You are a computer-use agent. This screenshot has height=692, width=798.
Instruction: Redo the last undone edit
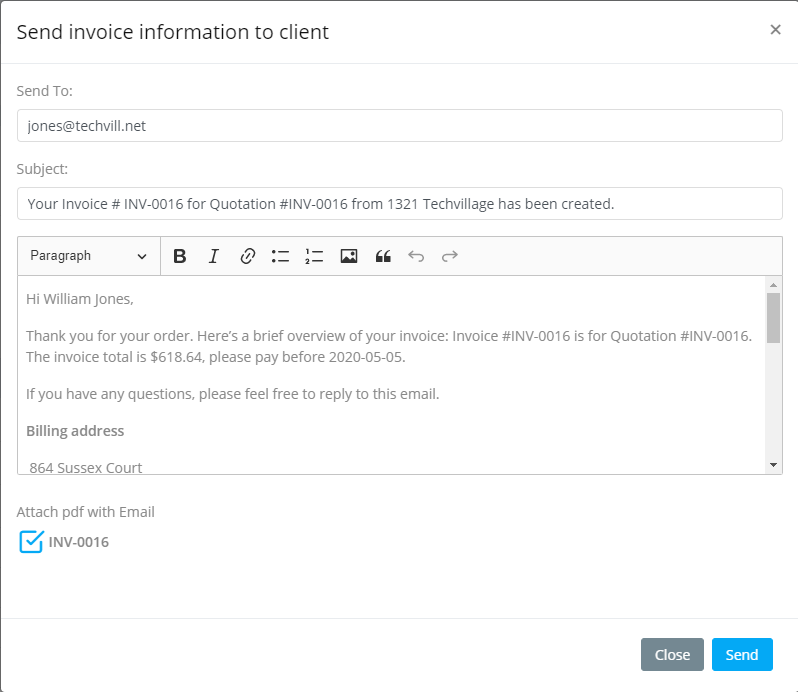[450, 256]
